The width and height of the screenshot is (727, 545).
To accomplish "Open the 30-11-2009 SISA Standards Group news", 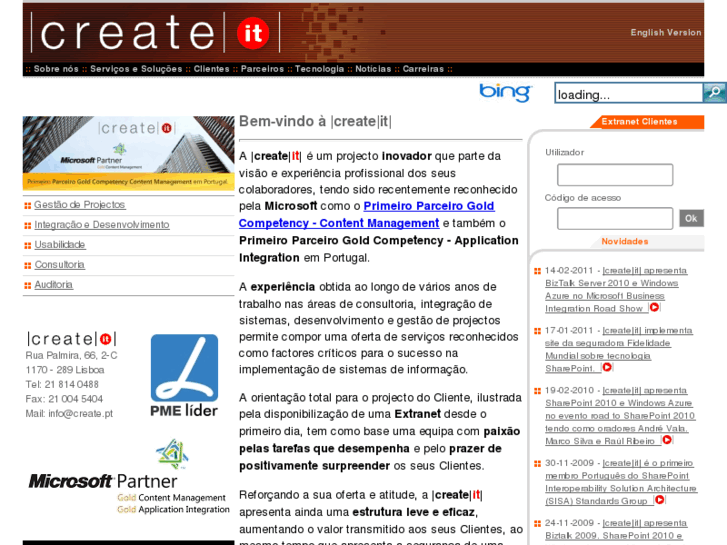I will click(x=621, y=482).
